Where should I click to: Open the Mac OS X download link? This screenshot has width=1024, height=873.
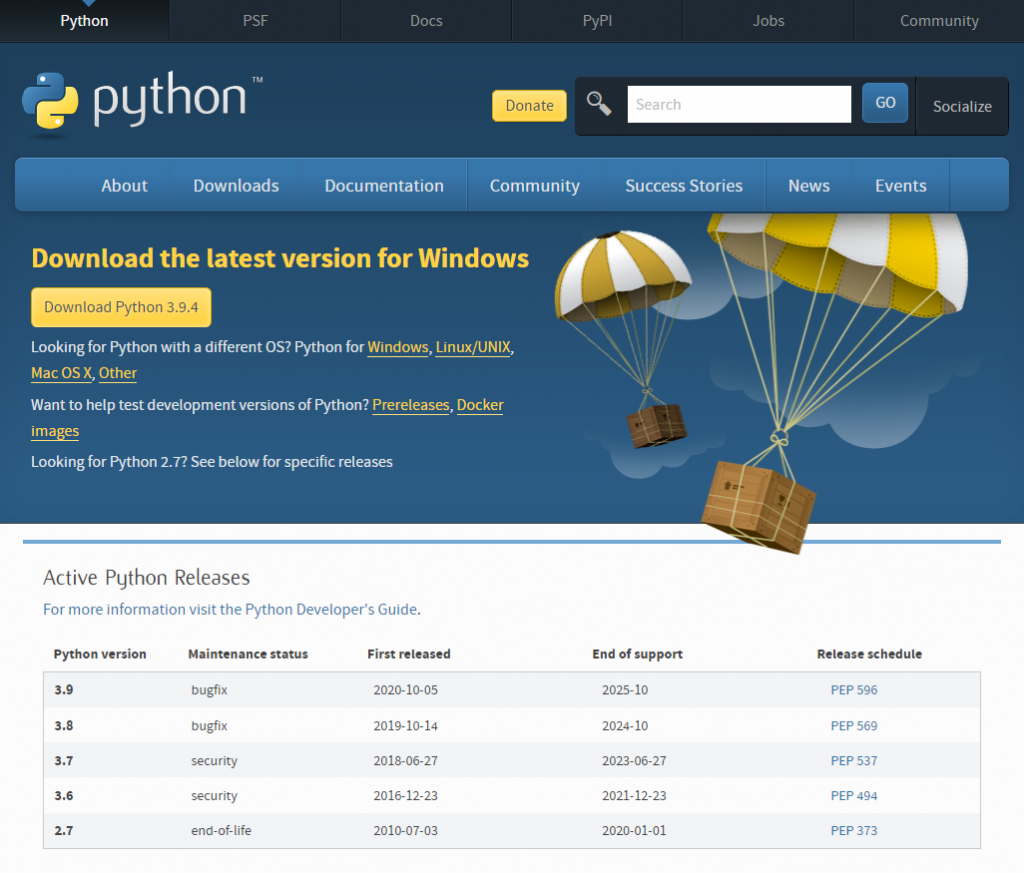click(x=61, y=373)
